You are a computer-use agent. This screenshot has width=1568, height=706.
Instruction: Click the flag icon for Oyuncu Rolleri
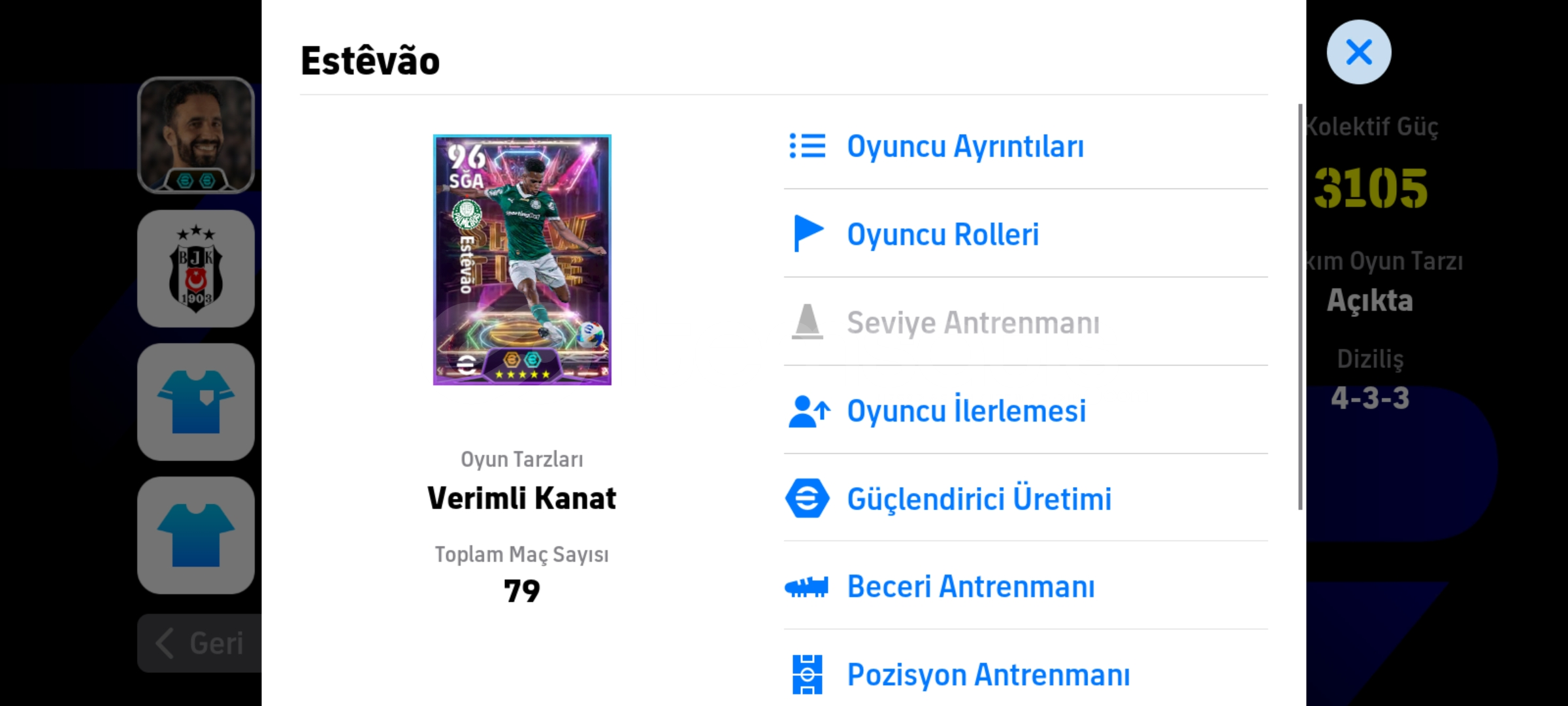pyautogui.click(x=808, y=233)
